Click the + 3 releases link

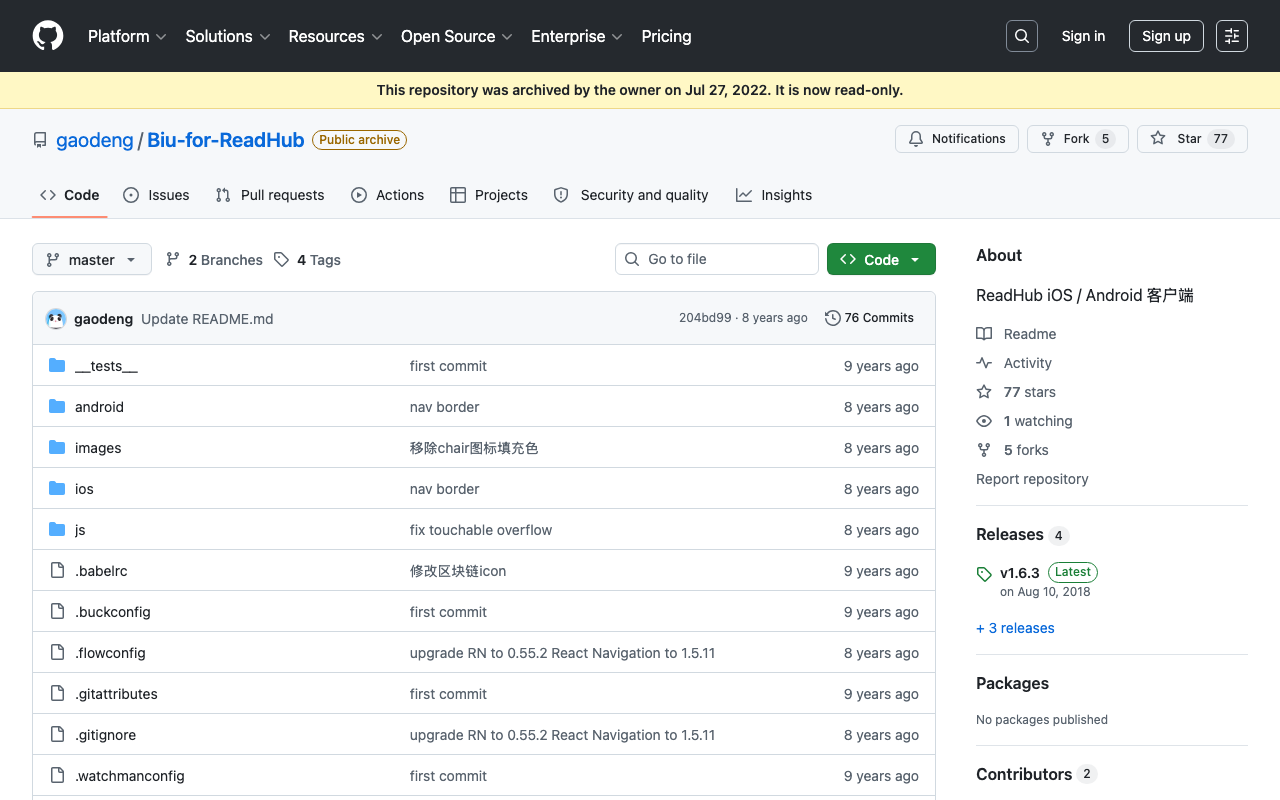(x=1015, y=628)
